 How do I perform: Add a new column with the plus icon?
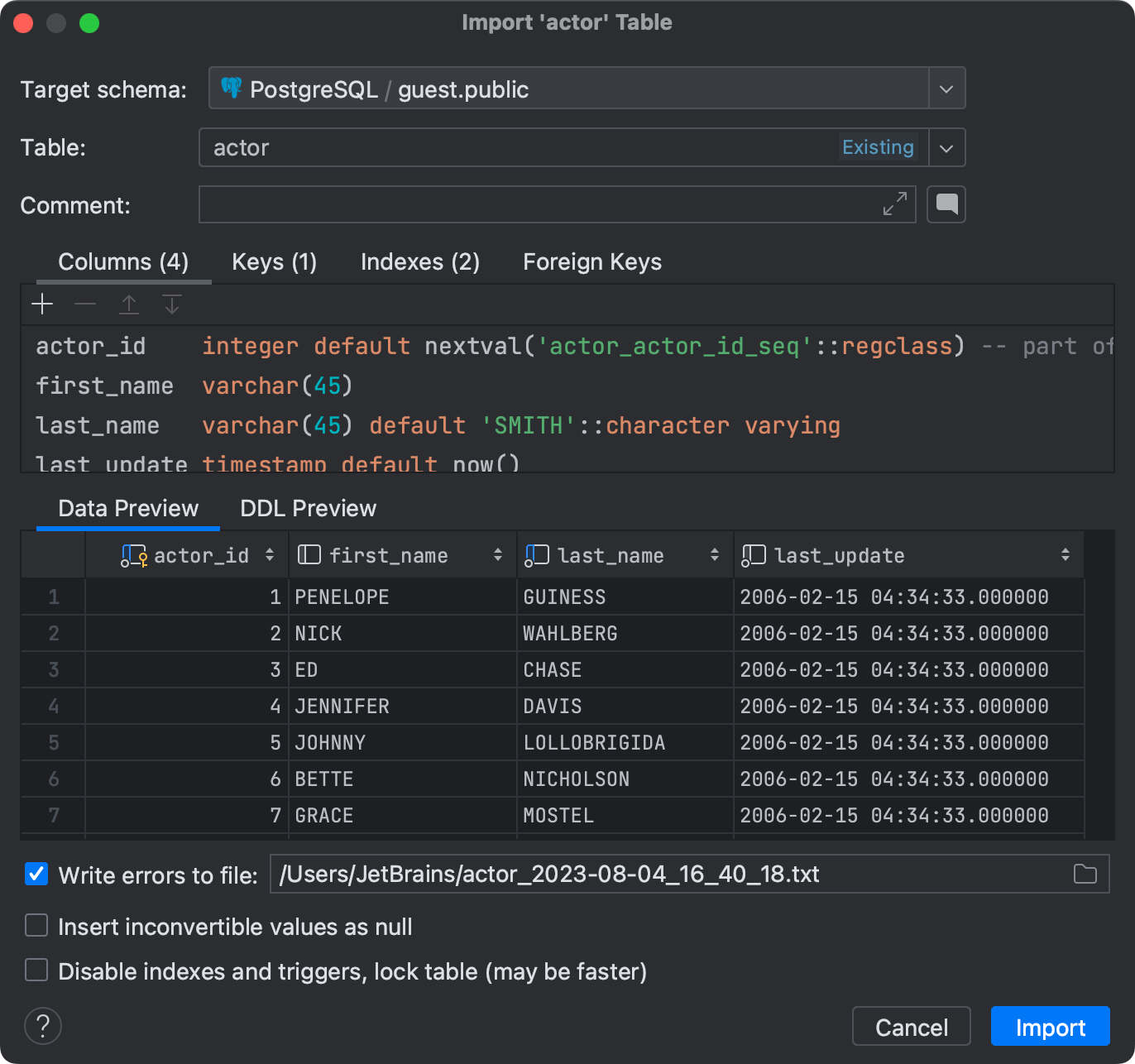tap(41, 304)
